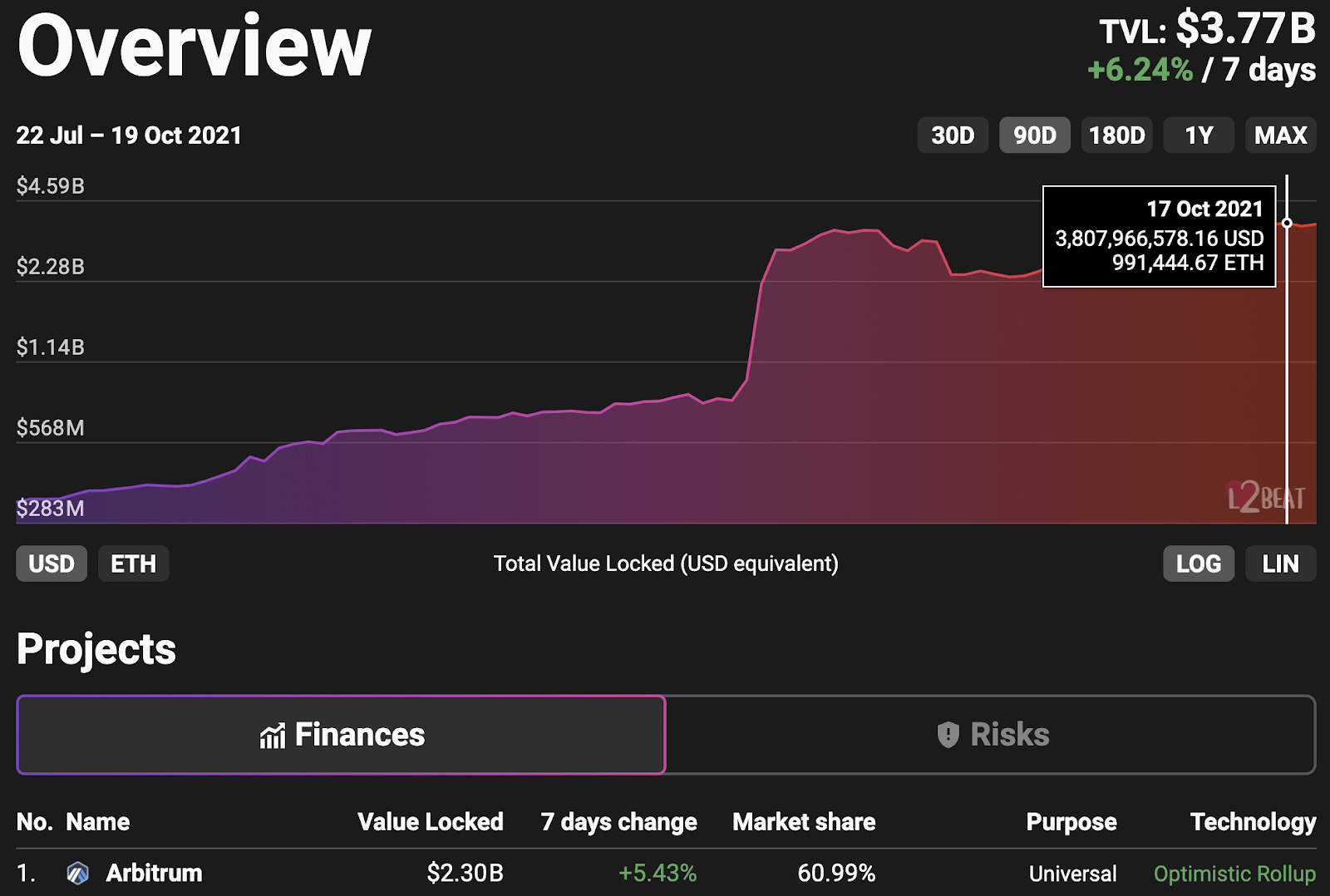This screenshot has height=896, width=1330.
Task: Click the $283M axis label
Action: pyautogui.click(x=51, y=508)
